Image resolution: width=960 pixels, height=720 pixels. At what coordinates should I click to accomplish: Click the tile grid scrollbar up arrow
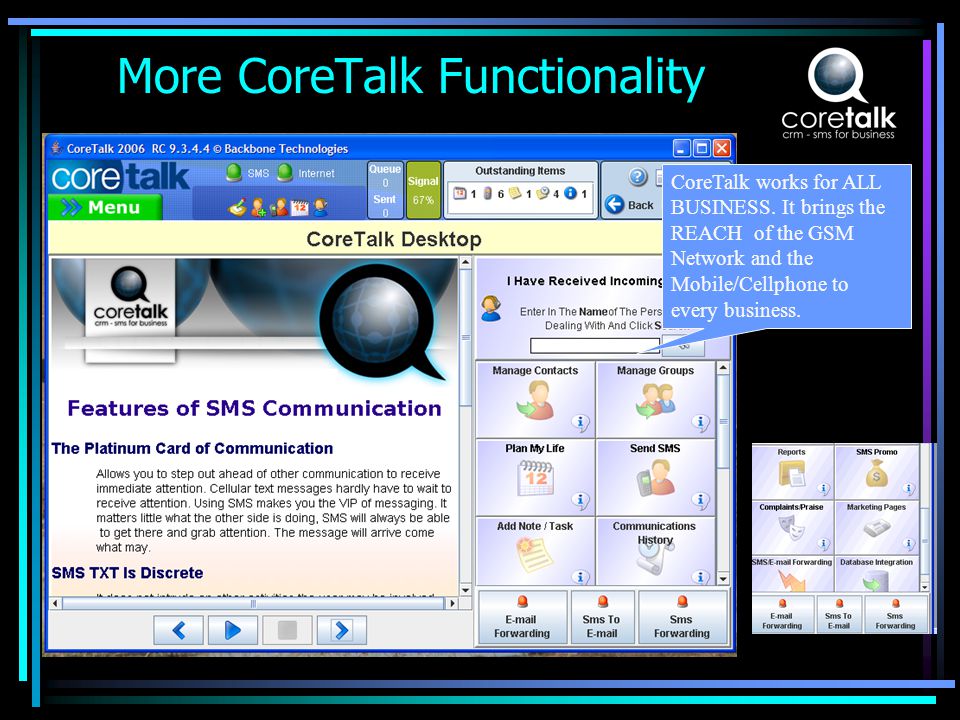pos(723,368)
